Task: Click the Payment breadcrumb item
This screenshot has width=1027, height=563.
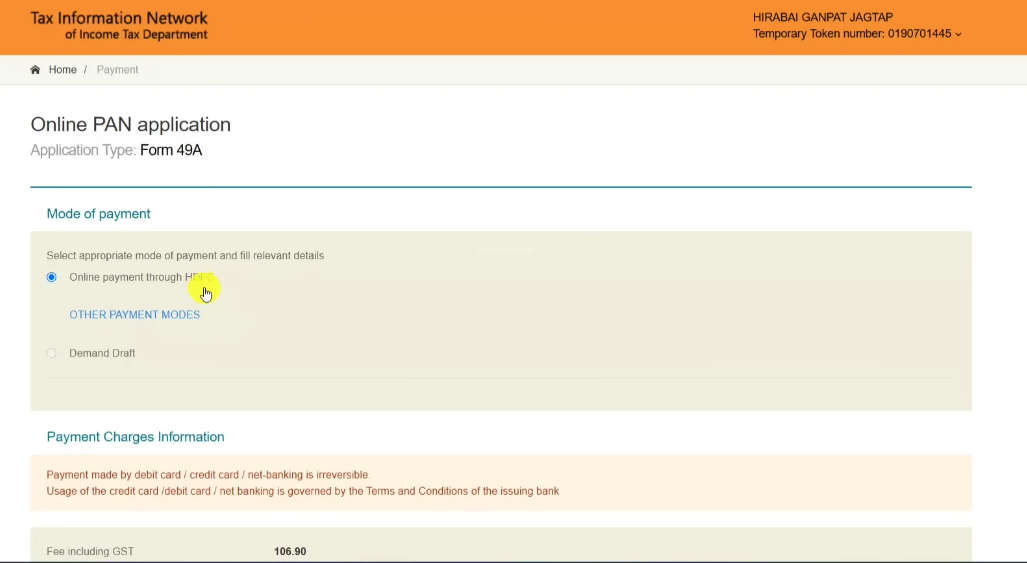Action: coord(117,70)
